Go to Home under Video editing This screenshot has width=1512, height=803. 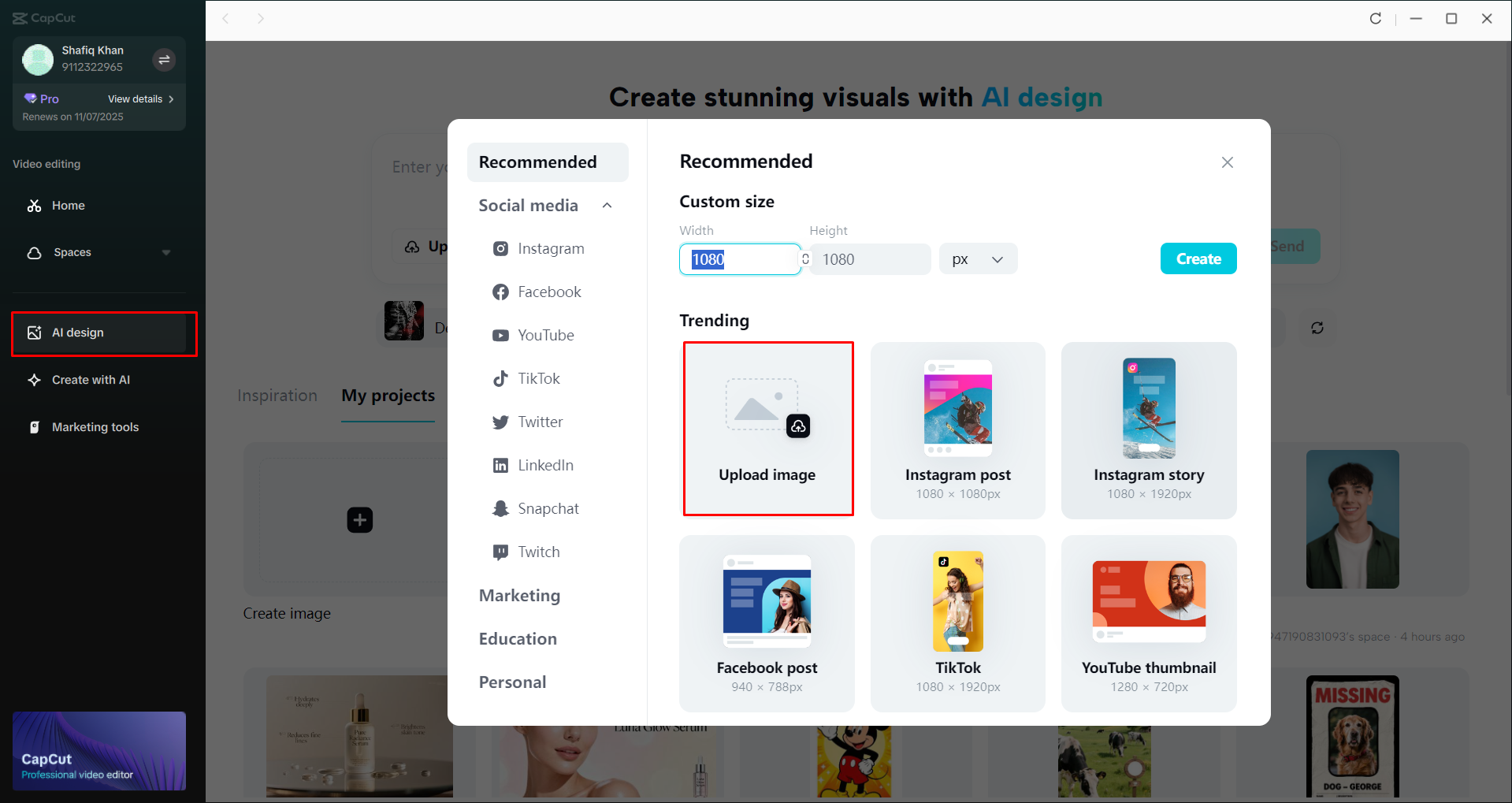67,205
